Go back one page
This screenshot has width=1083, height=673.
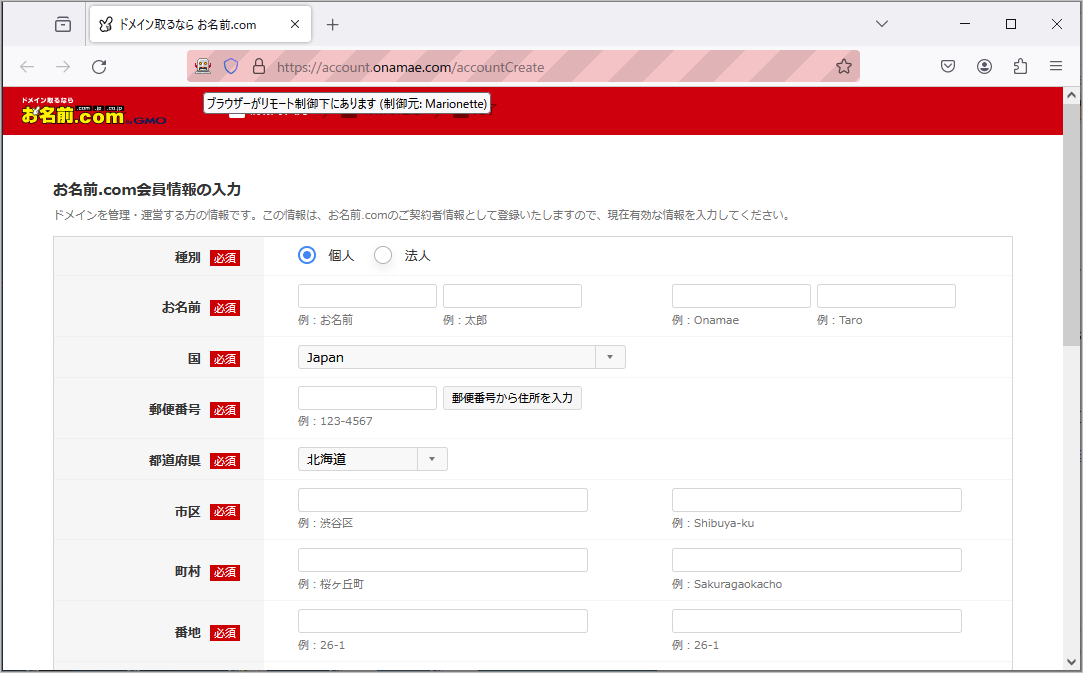coord(27,66)
